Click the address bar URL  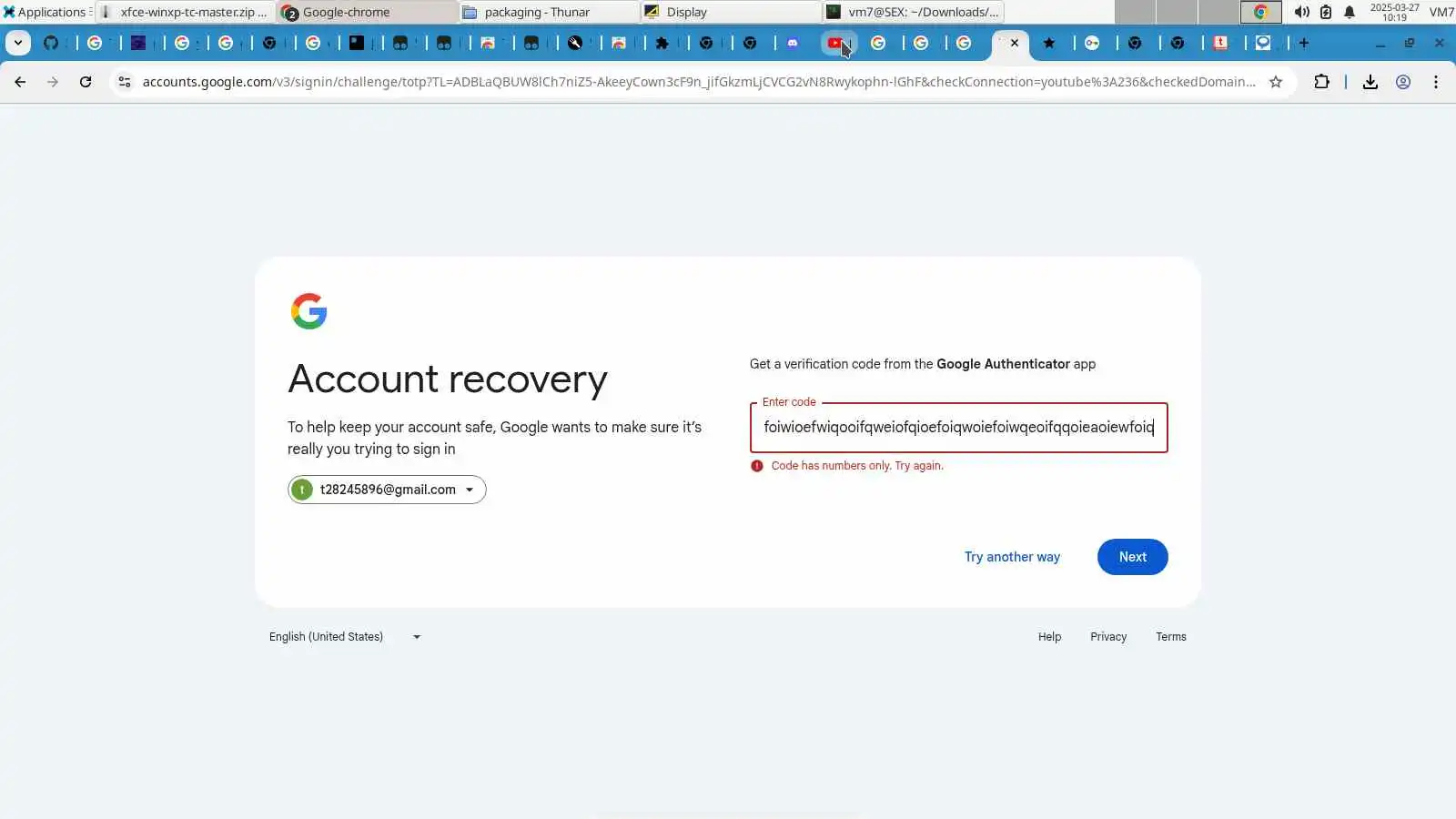[699, 82]
